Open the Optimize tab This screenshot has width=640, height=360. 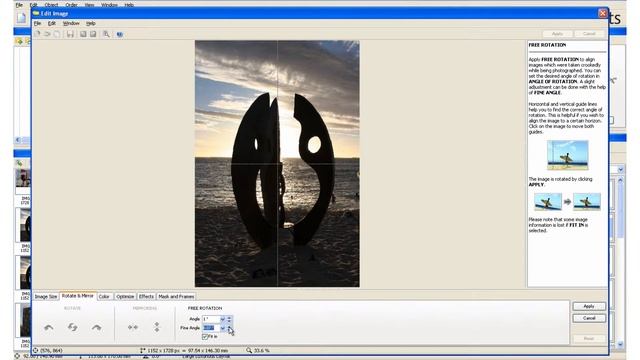pos(125,297)
